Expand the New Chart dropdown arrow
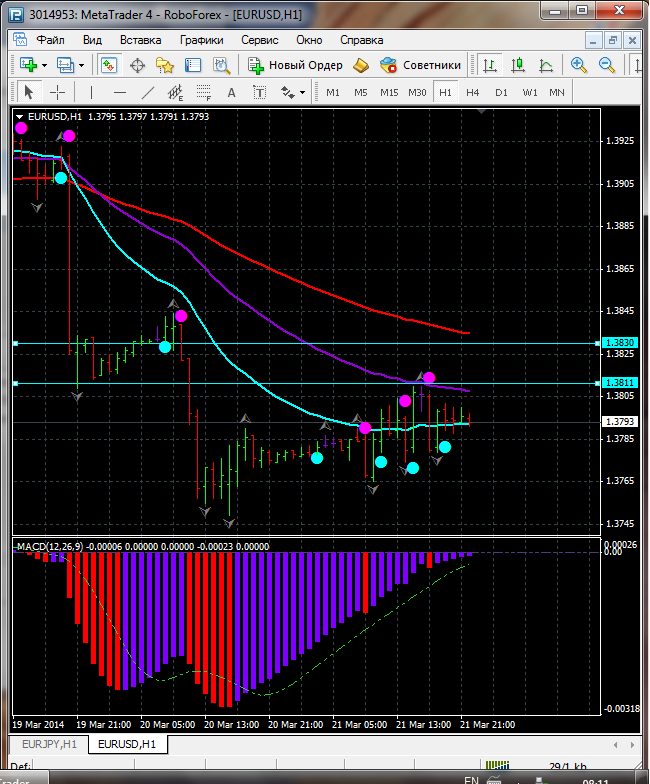The height and width of the screenshot is (784, 650). (x=44, y=66)
